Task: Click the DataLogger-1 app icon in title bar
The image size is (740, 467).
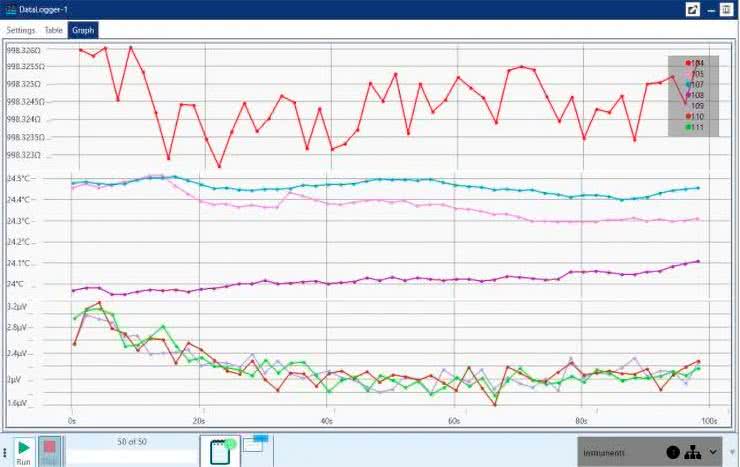Action: (9, 9)
